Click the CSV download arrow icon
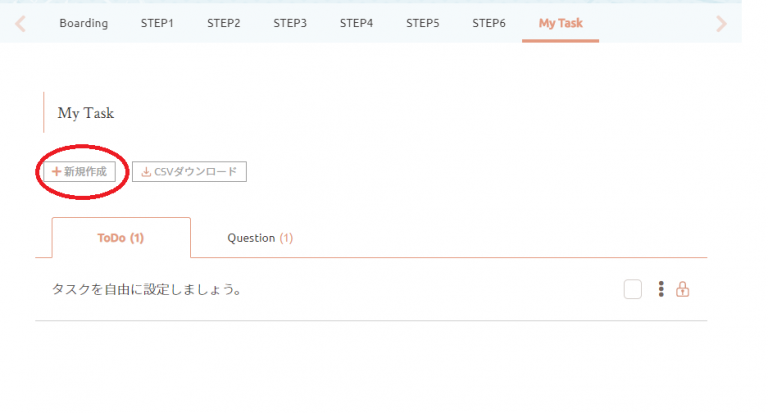 coord(146,172)
